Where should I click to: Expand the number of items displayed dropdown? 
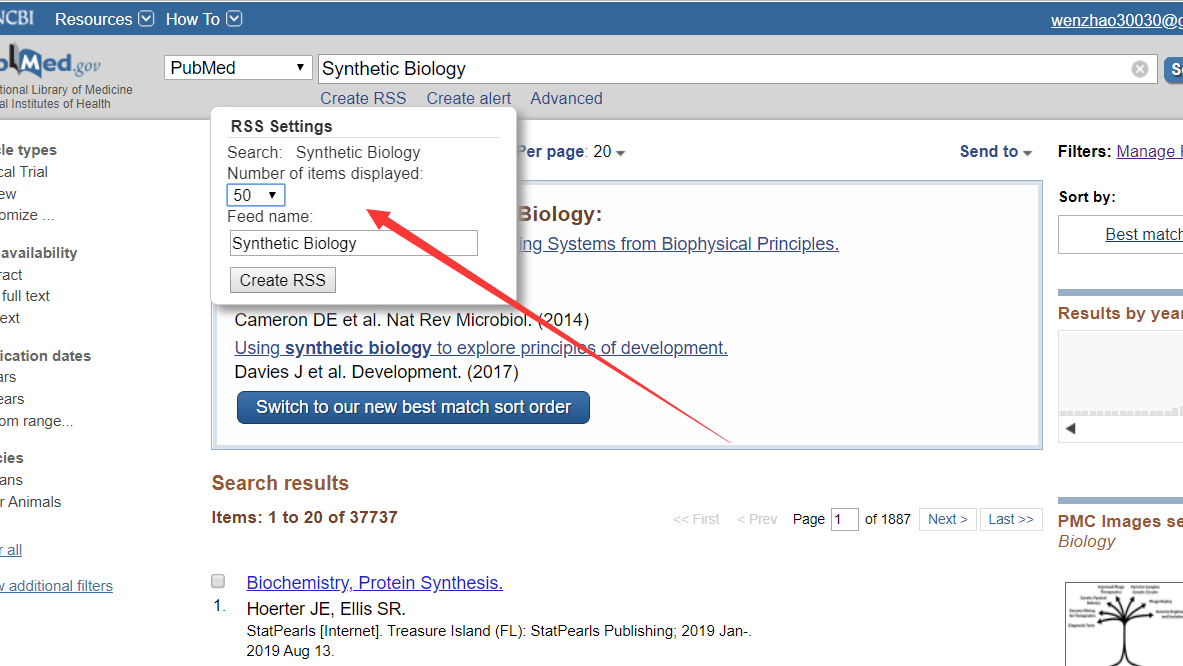pos(256,195)
